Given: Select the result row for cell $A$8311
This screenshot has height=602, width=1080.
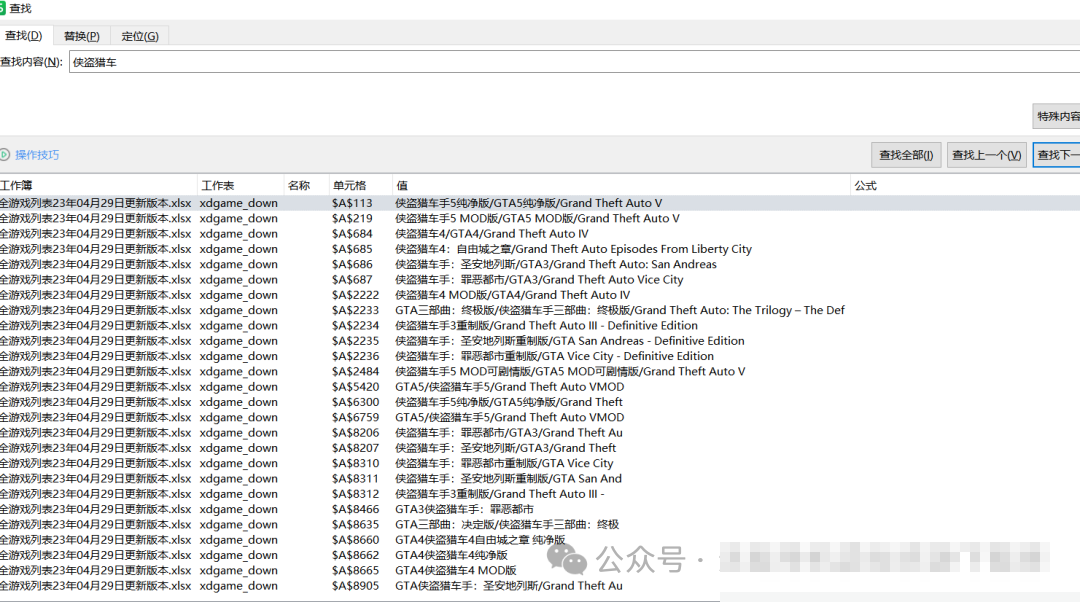Looking at the screenshot, I should [540, 479].
